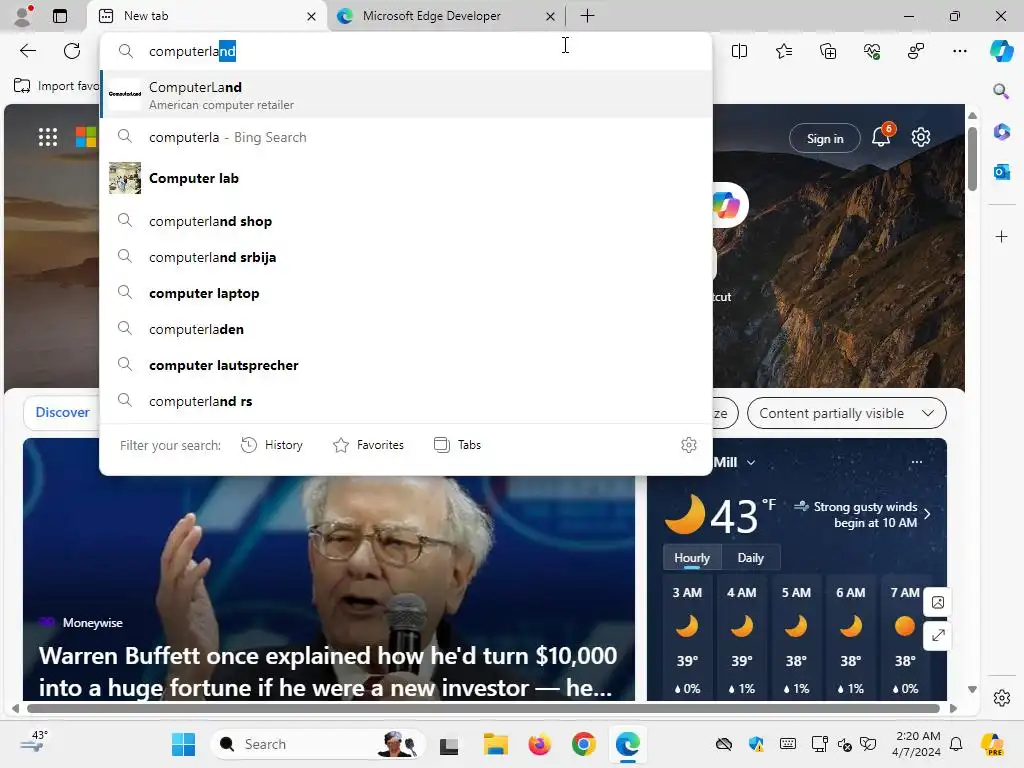Open the Discover feed tab
The image size is (1024, 768).
[62, 413]
